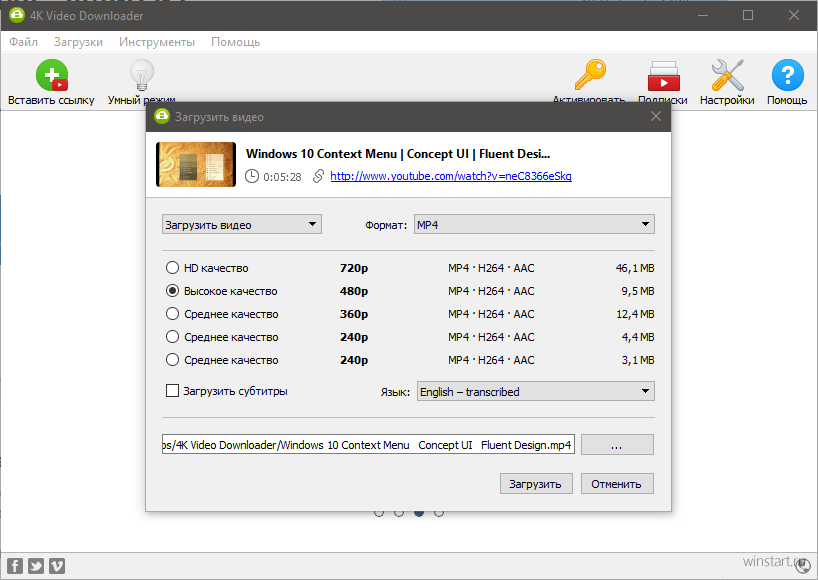
Task: Open Формат MP4 dropdown
Action: (534, 224)
